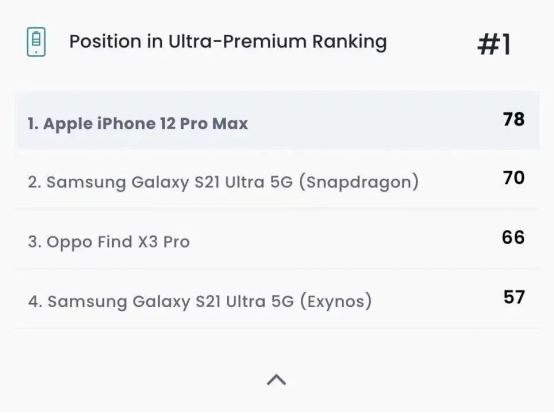The image size is (554, 413).
Task: Click the score 66 for Oppo
Action: click(x=513, y=237)
